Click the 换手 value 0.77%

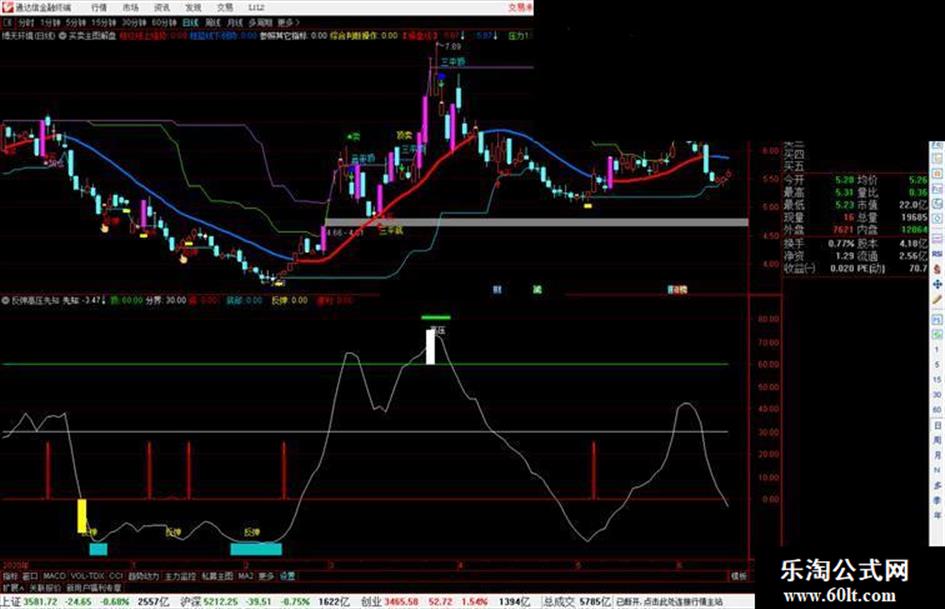pos(841,244)
